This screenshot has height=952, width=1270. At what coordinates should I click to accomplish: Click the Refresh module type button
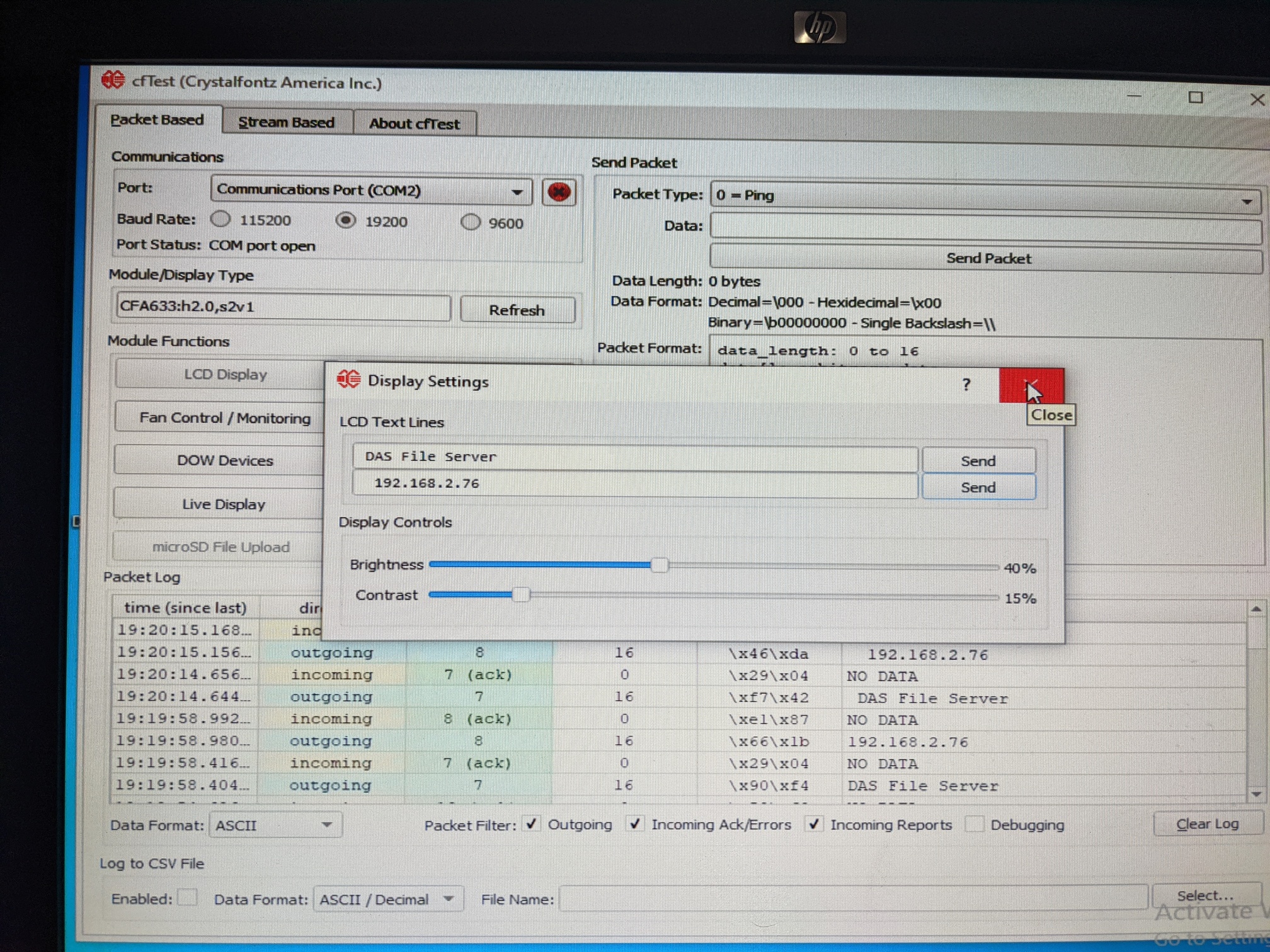click(517, 310)
